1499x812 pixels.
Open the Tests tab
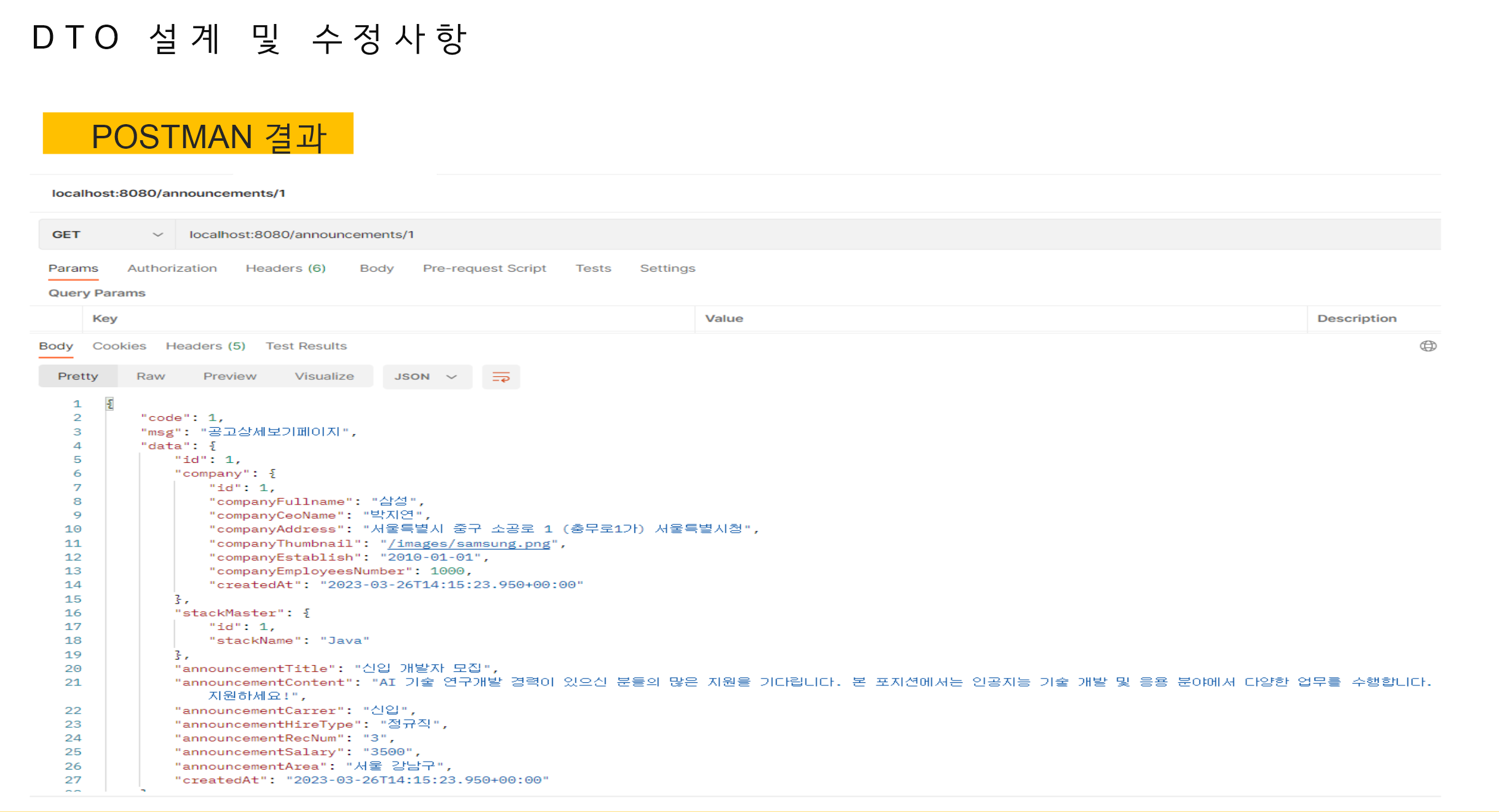[x=593, y=268]
